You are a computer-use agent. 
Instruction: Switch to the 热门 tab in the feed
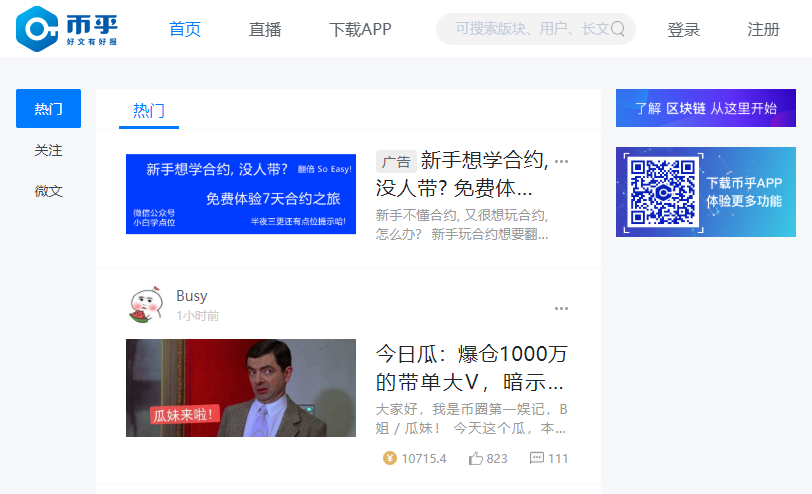[149, 110]
